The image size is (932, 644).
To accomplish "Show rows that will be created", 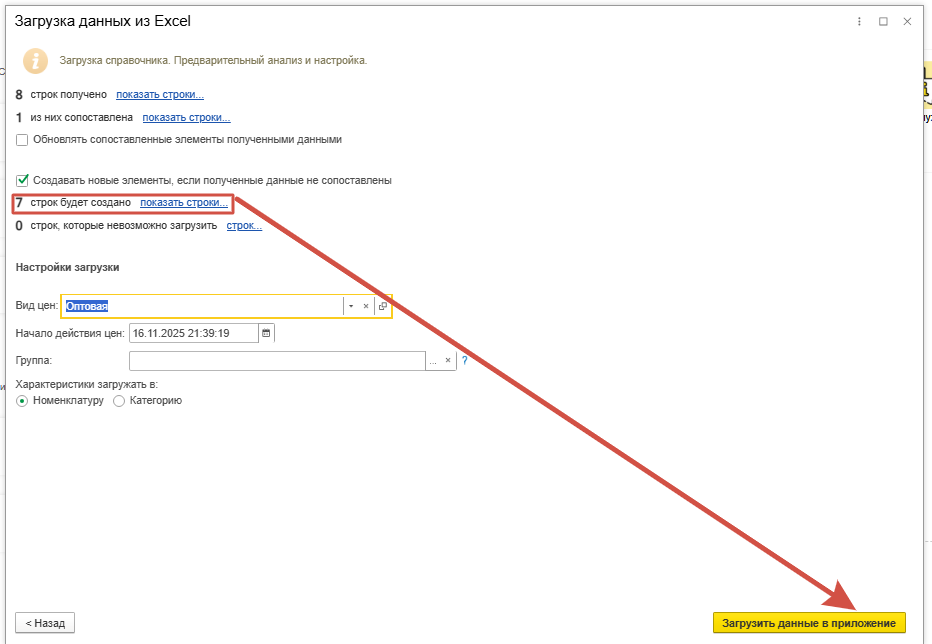I will click(184, 203).
